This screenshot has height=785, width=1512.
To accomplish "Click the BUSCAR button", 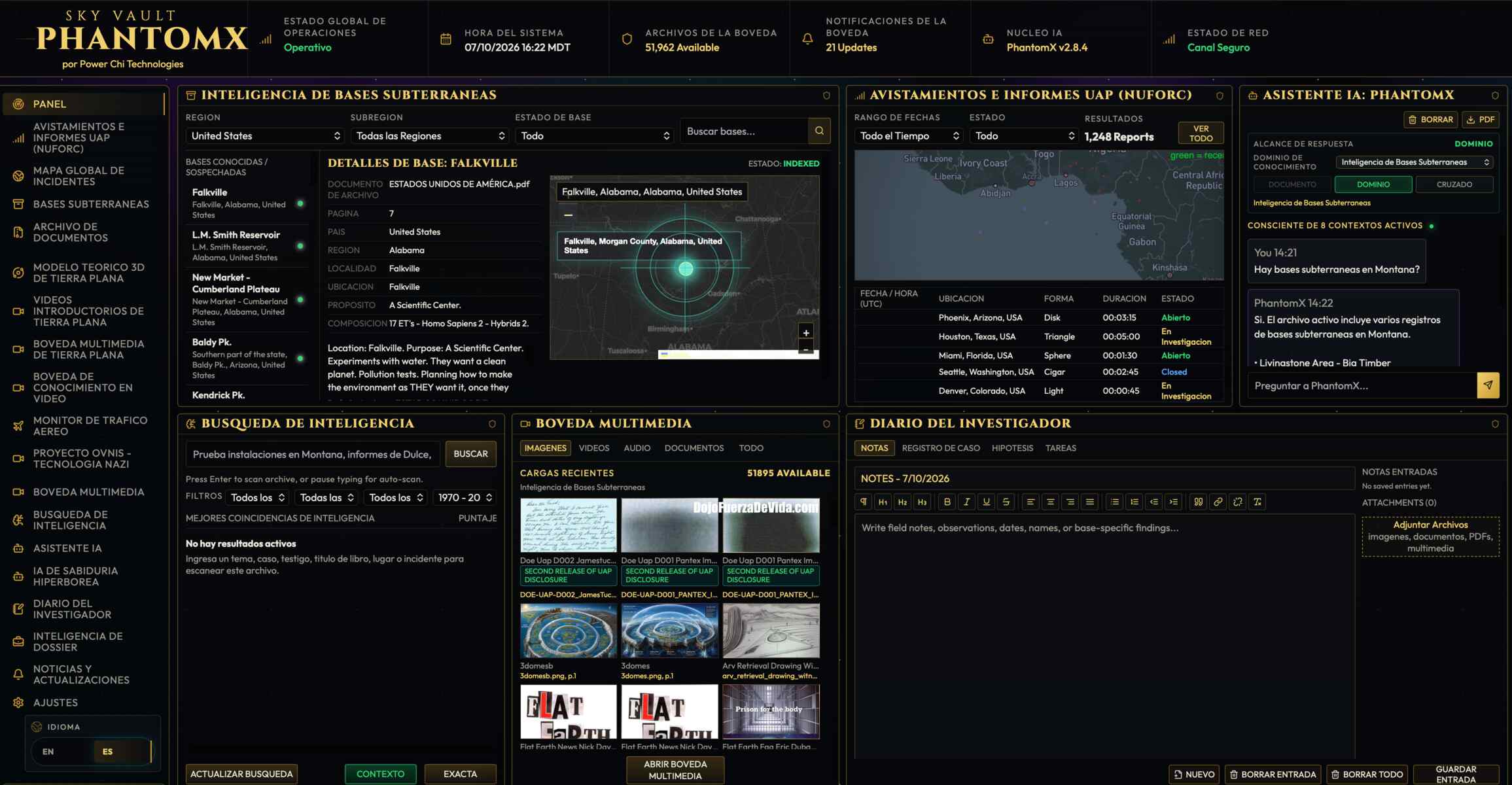I will click(x=470, y=454).
